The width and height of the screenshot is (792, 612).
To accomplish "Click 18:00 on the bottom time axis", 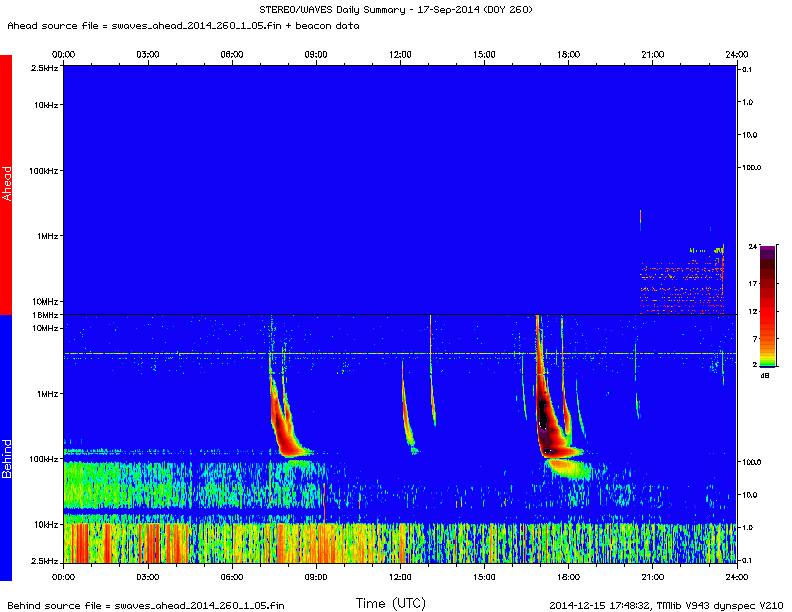I will point(569,577).
